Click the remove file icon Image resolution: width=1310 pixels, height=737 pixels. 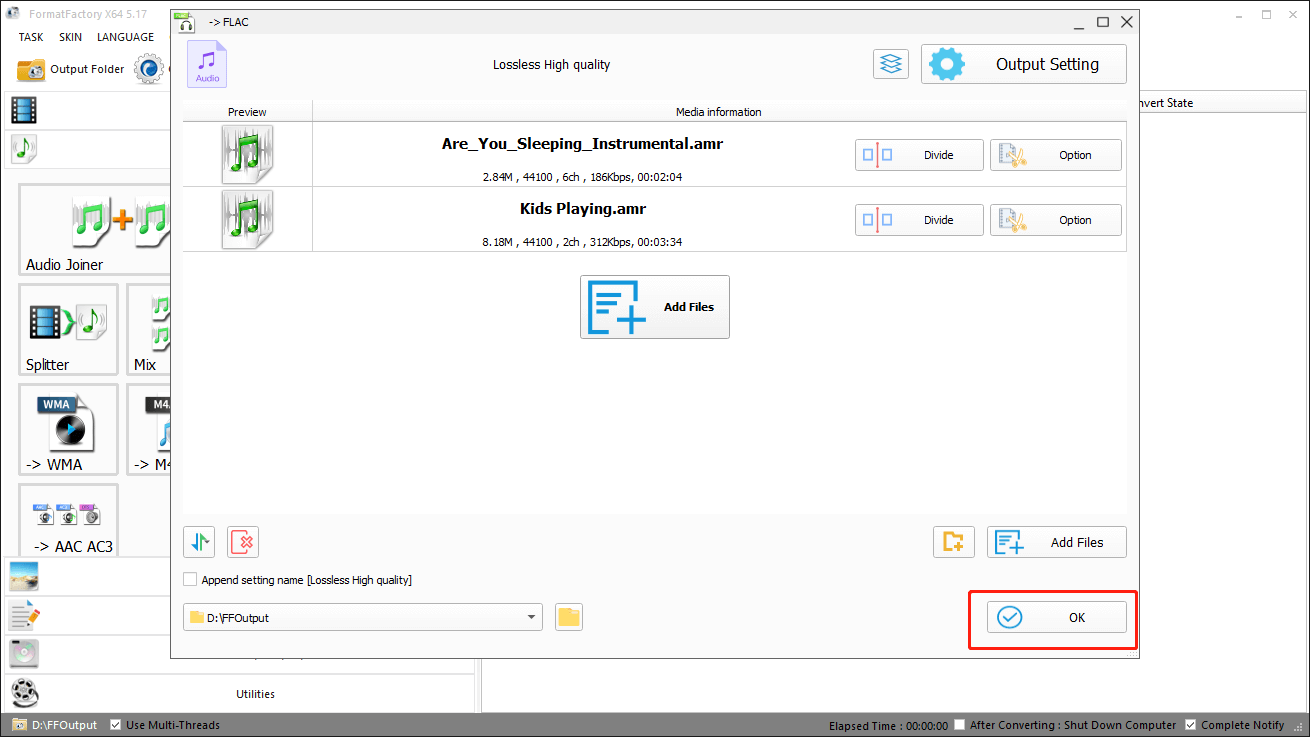tap(243, 542)
